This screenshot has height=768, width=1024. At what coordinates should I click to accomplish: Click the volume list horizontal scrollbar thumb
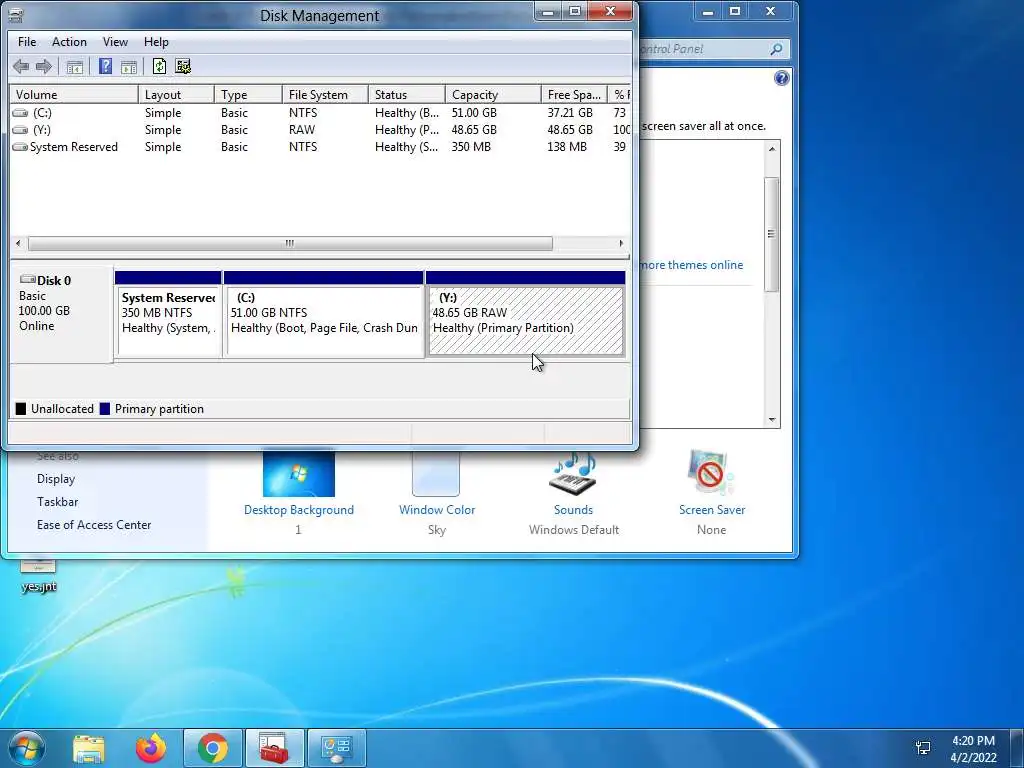290,244
